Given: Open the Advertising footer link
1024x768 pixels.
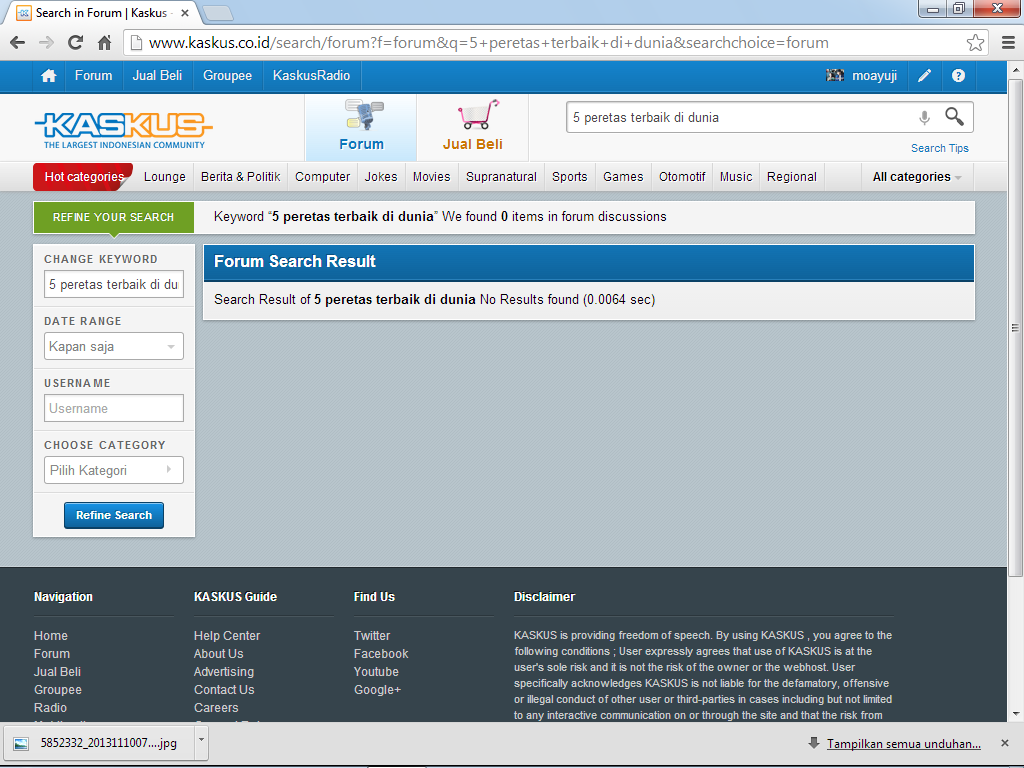Looking at the screenshot, I should 223,672.
